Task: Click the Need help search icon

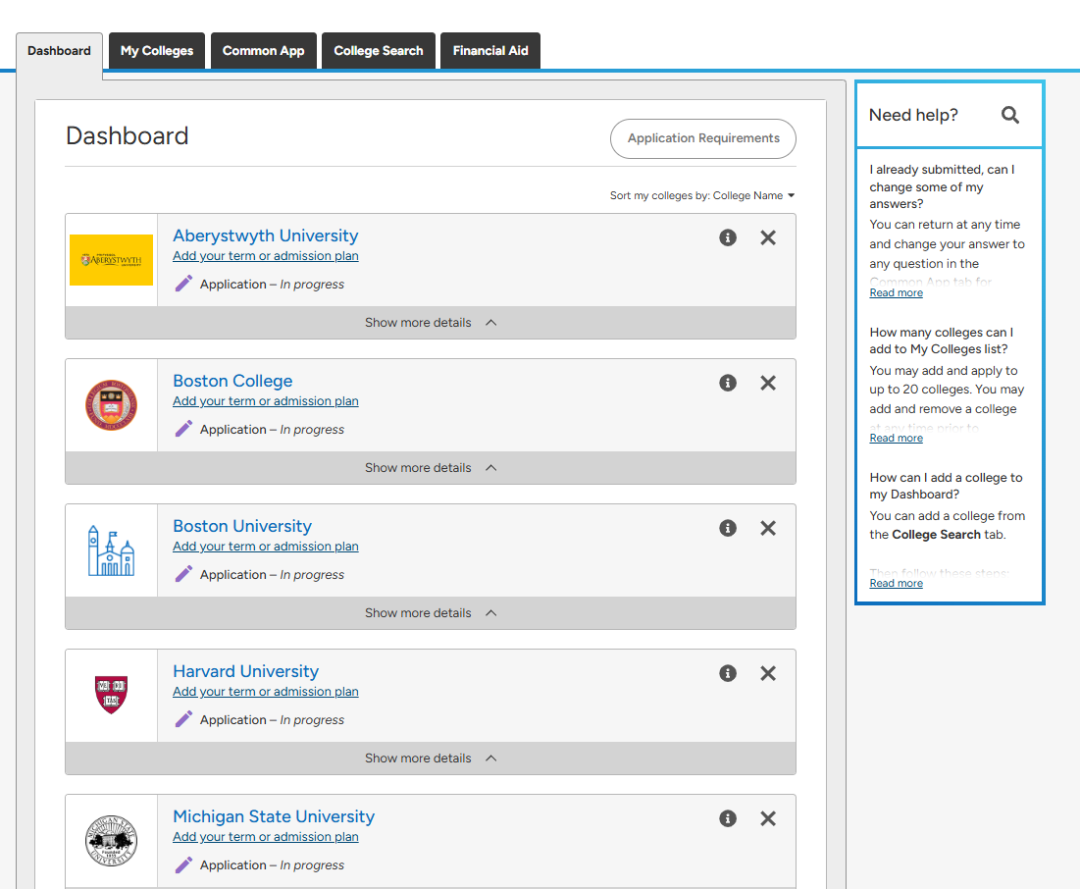Action: pyautogui.click(x=1010, y=115)
